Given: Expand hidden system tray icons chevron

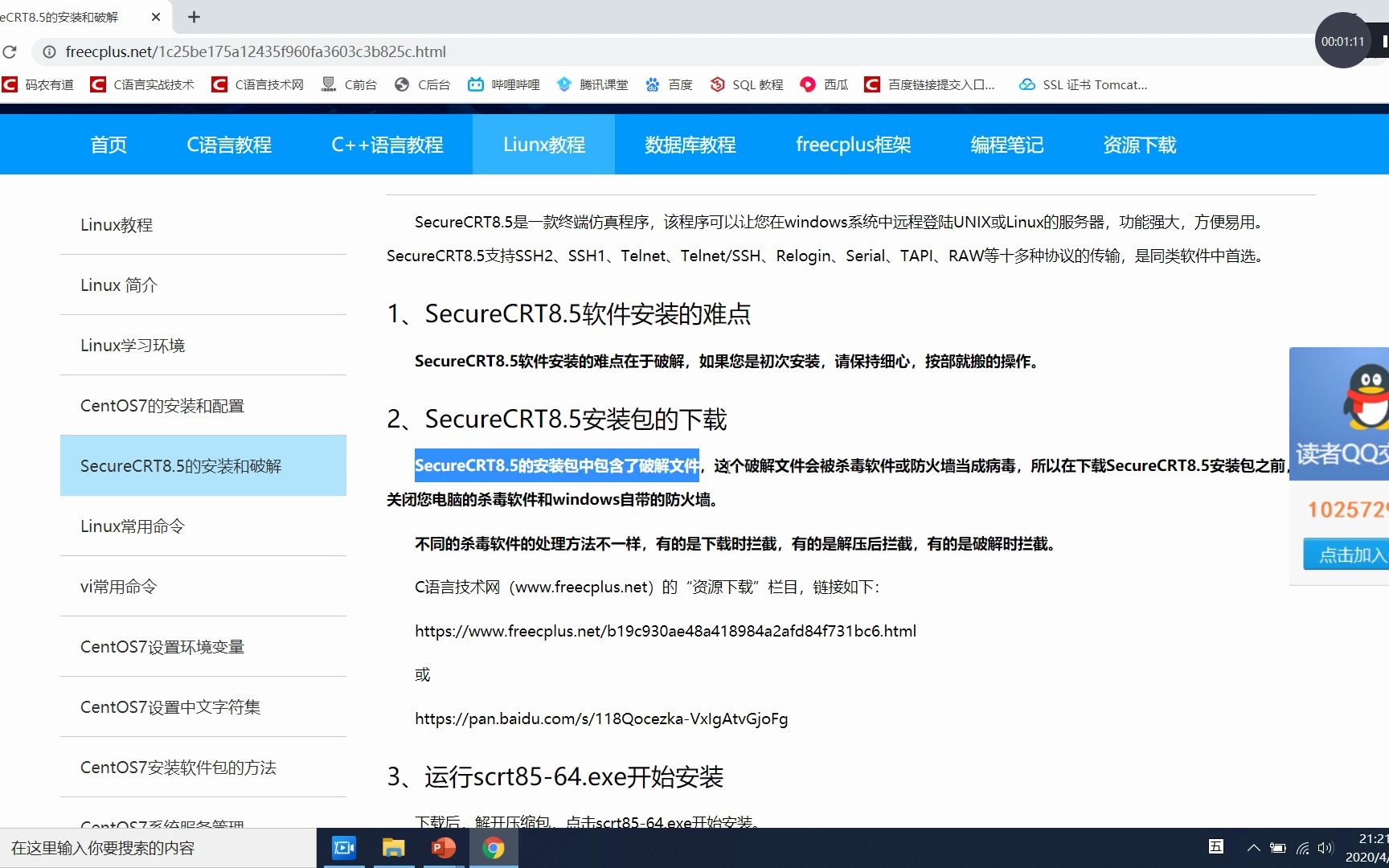Looking at the screenshot, I should coord(1253,848).
